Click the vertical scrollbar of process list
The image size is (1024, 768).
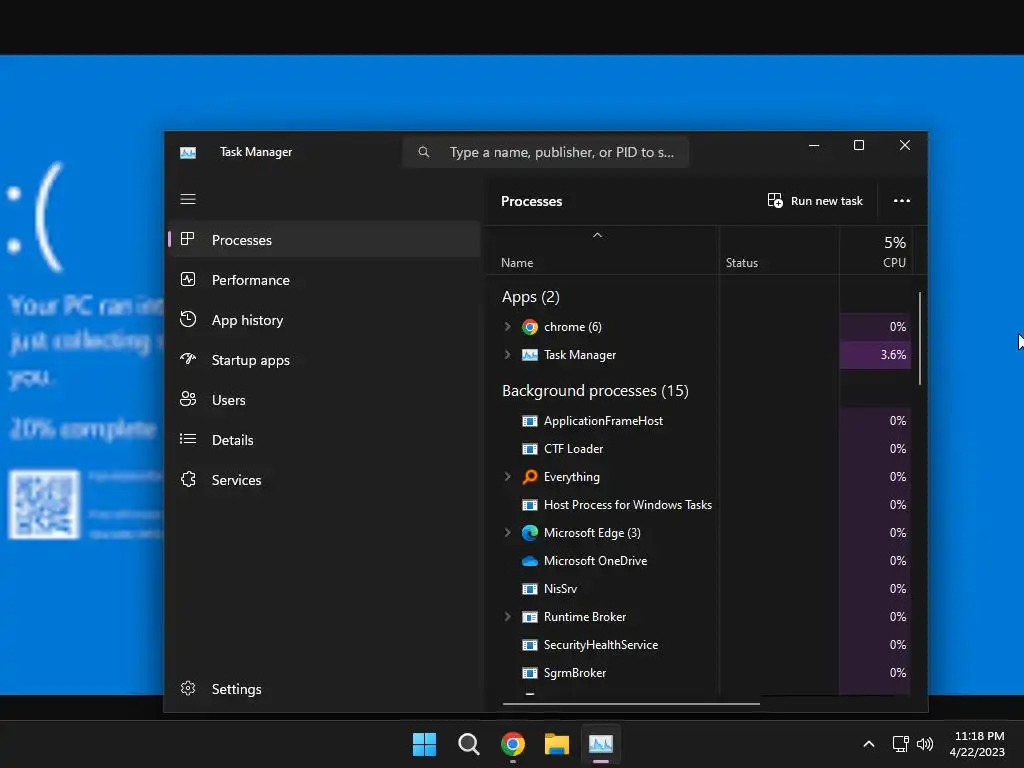click(920, 338)
